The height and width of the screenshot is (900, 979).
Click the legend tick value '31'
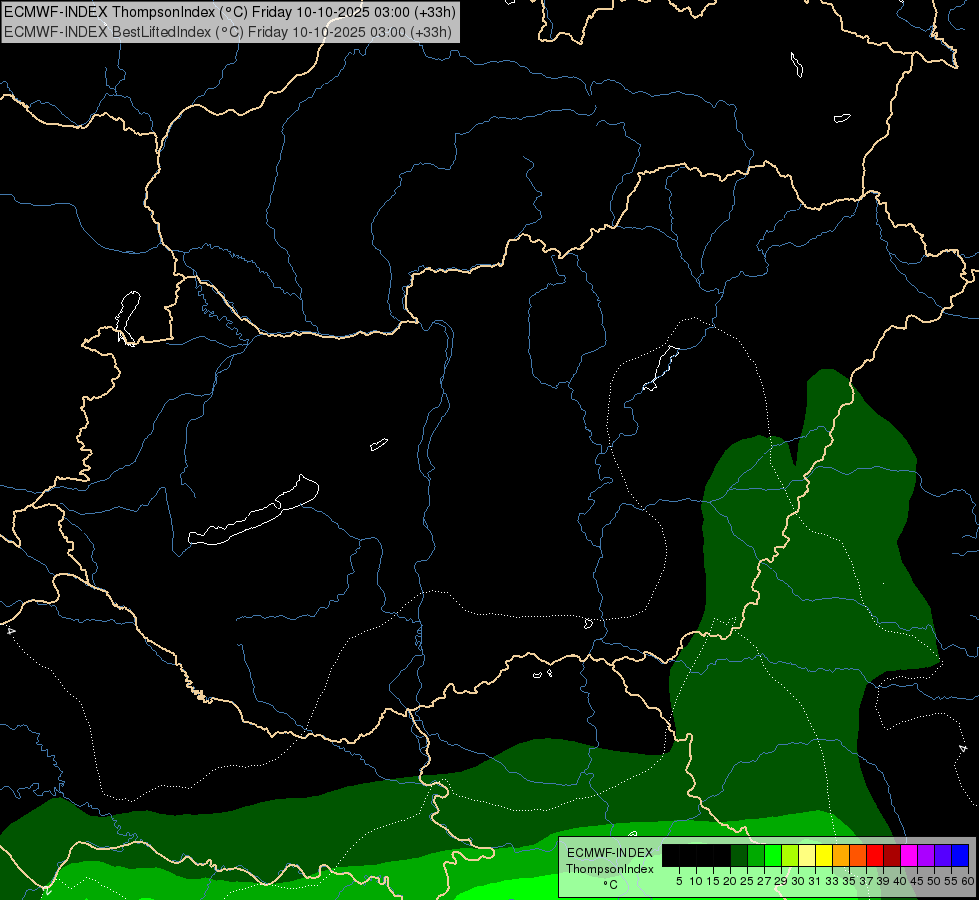[814, 881]
